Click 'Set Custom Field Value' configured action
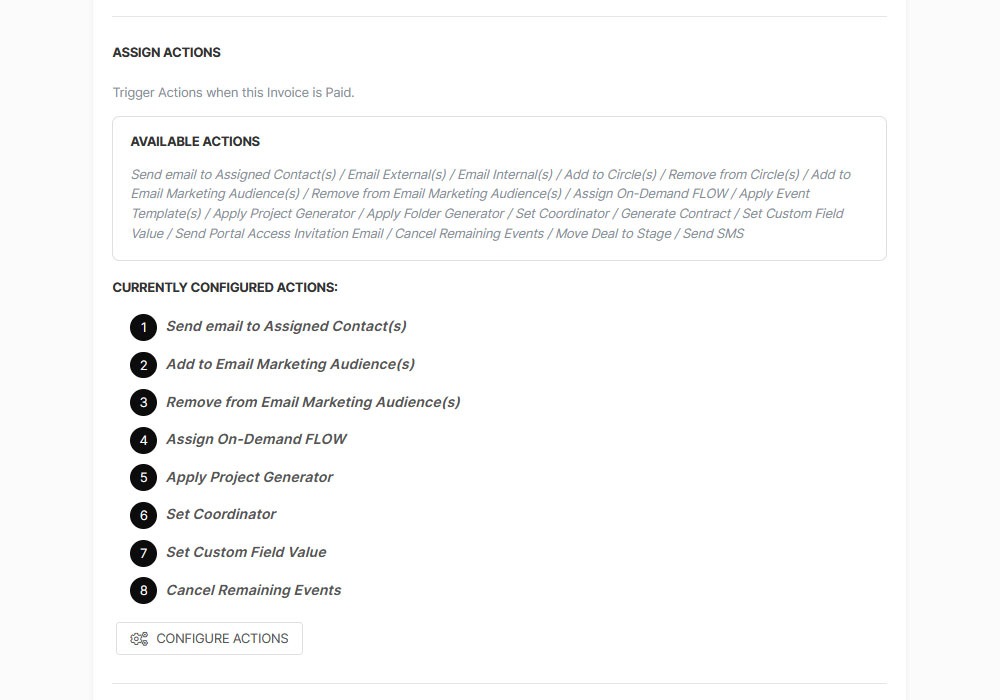 pyautogui.click(x=246, y=552)
